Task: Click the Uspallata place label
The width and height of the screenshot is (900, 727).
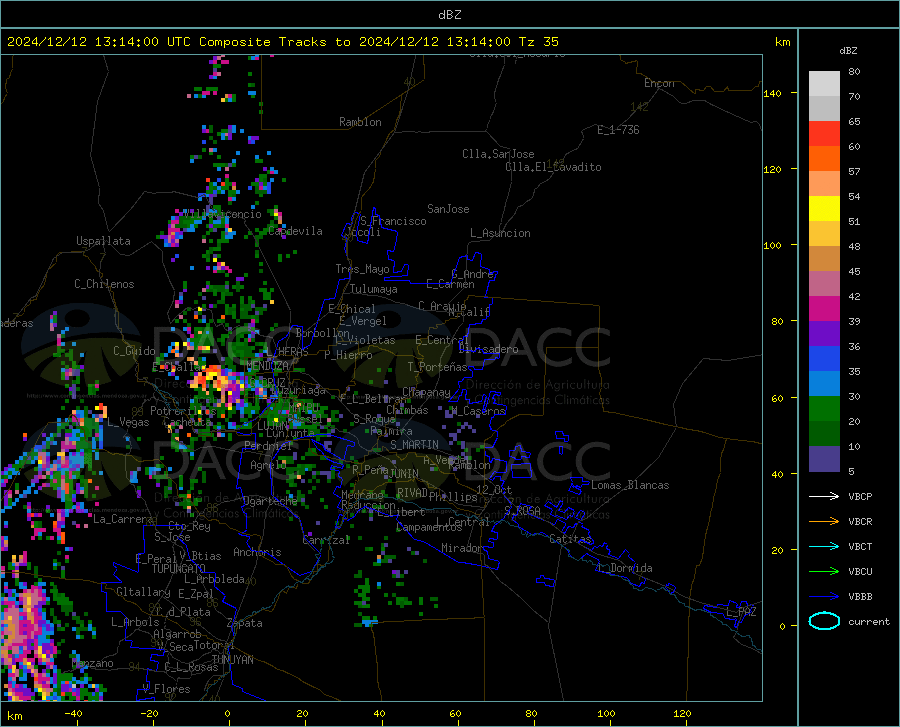Action: click(103, 241)
